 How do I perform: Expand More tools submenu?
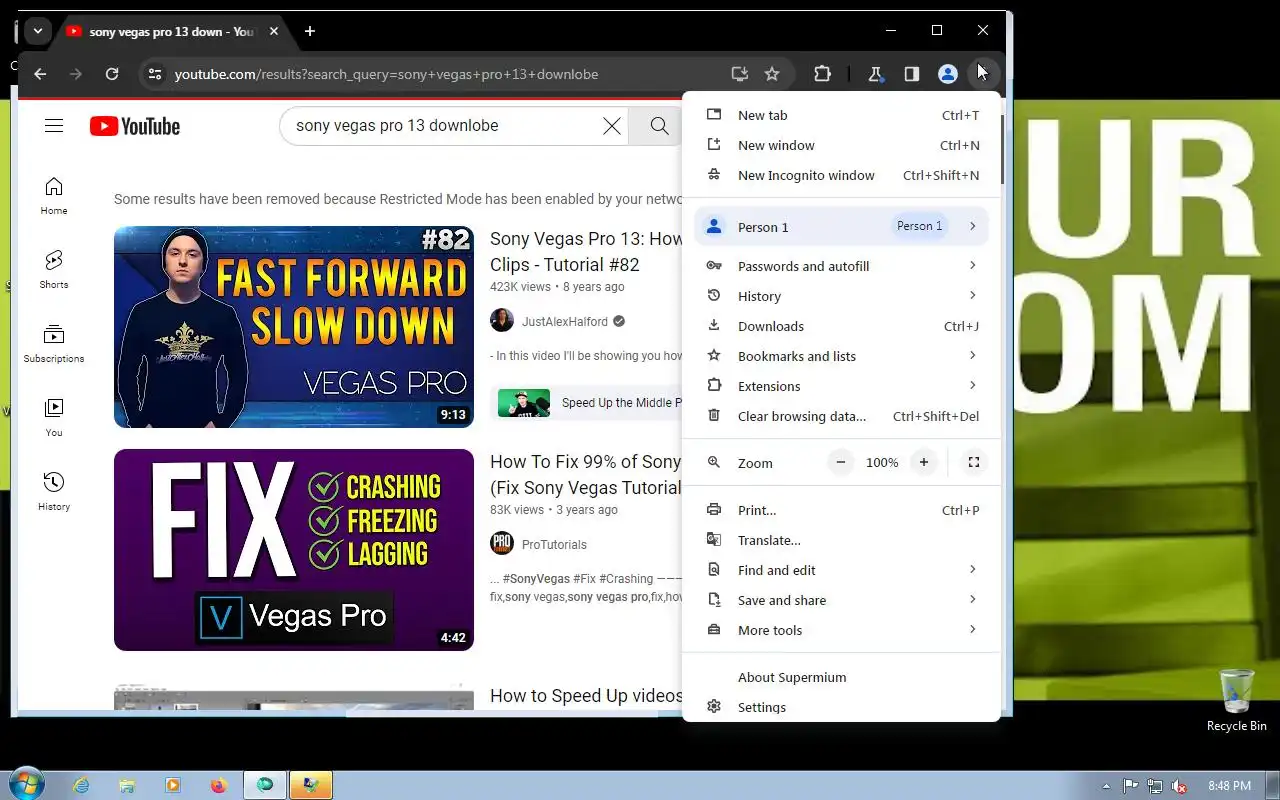point(841,630)
